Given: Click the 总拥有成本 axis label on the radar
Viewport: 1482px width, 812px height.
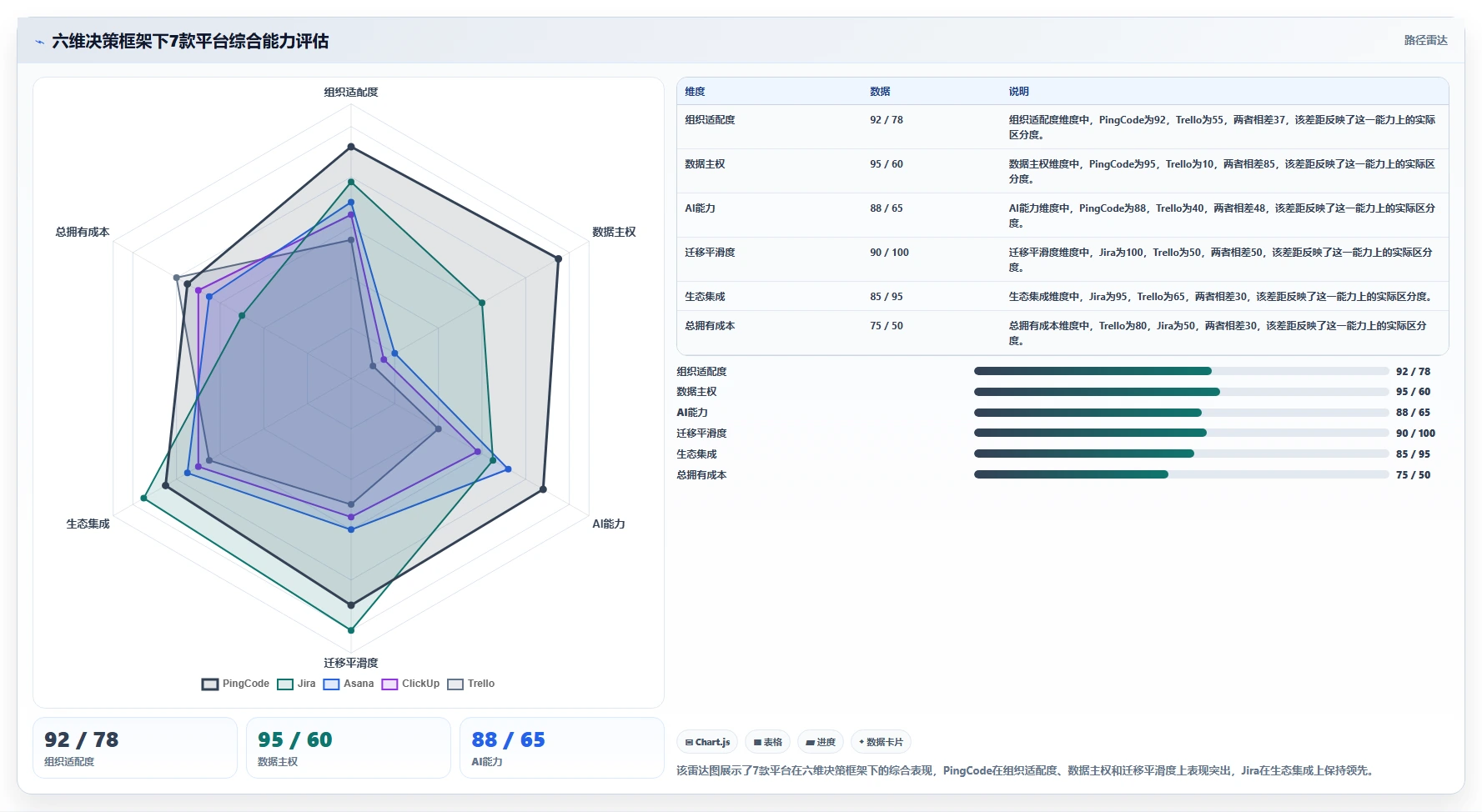Looking at the screenshot, I should [x=83, y=232].
